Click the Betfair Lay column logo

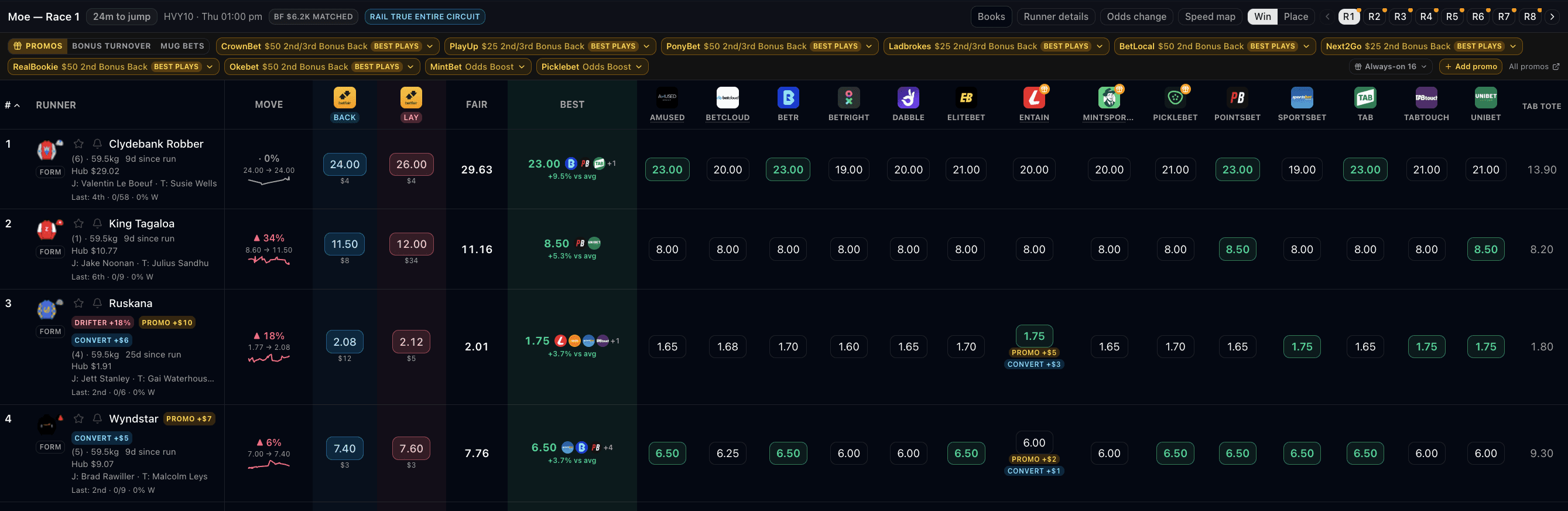coord(411,97)
